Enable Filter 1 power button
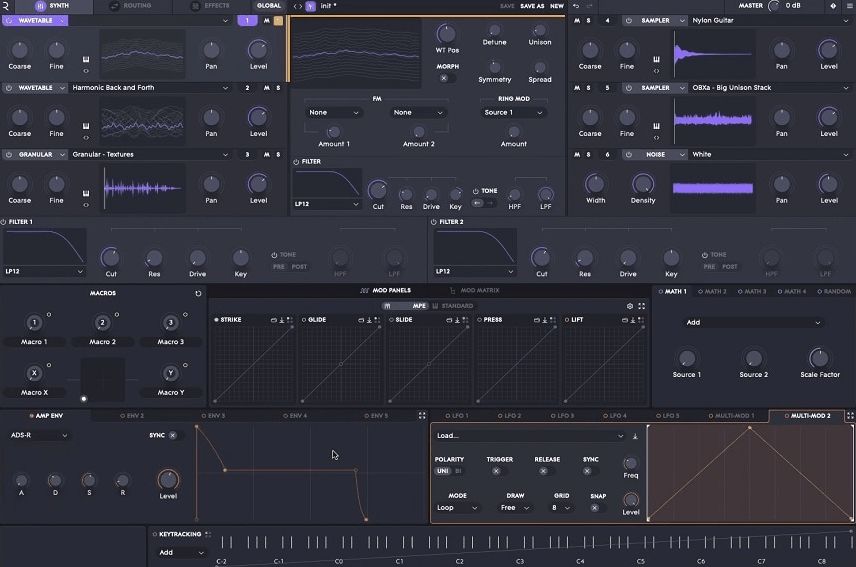Screen dimensions: 856x567 click(3, 222)
